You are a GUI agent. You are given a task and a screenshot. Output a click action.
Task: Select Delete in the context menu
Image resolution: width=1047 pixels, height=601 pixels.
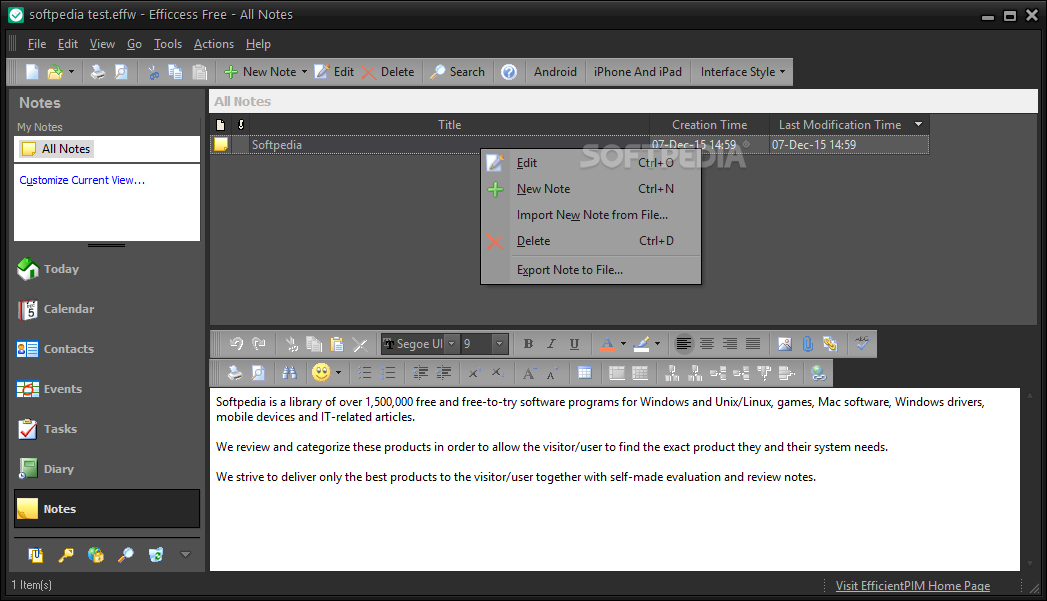point(591,241)
